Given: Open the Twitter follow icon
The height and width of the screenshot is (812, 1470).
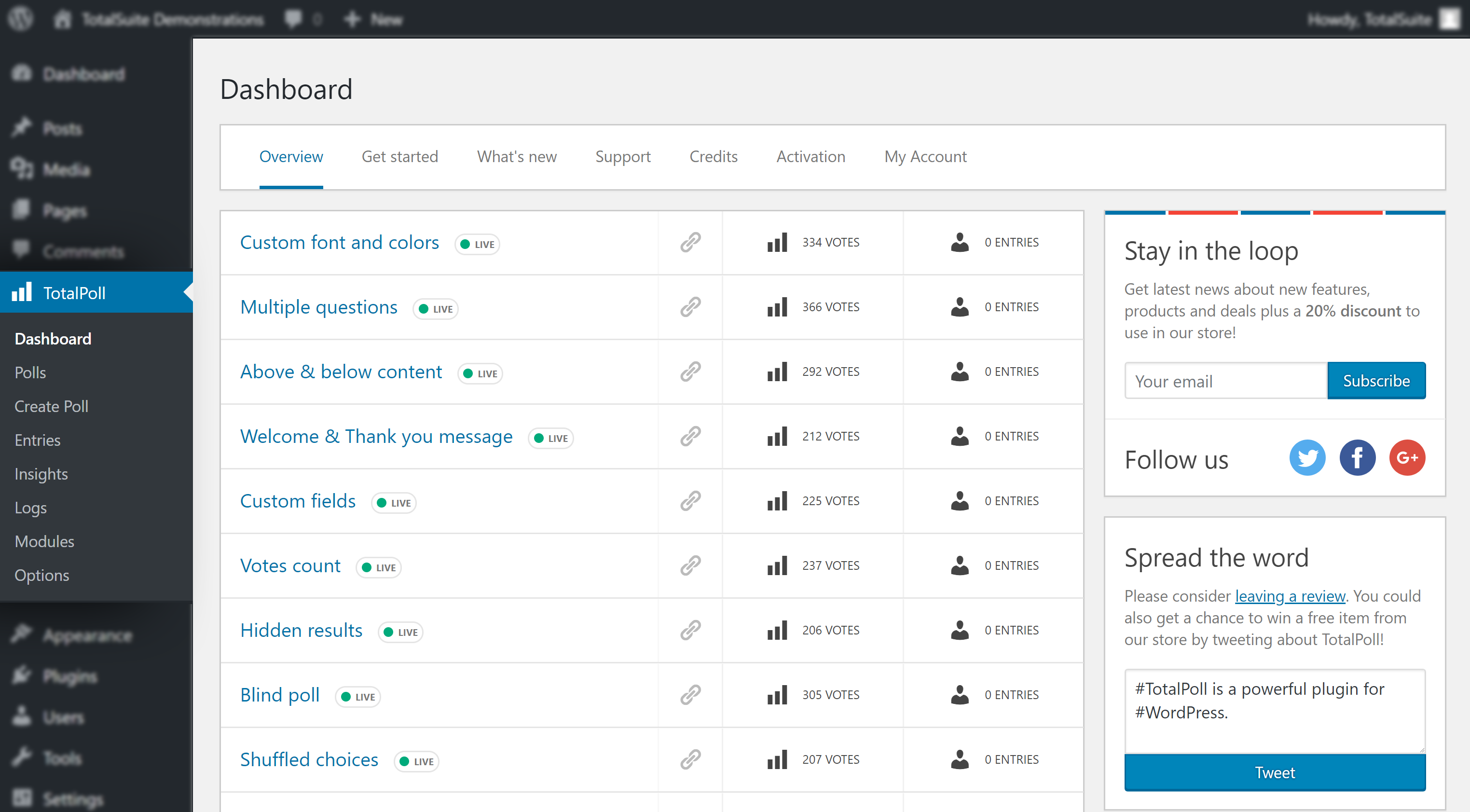Looking at the screenshot, I should point(1307,458).
